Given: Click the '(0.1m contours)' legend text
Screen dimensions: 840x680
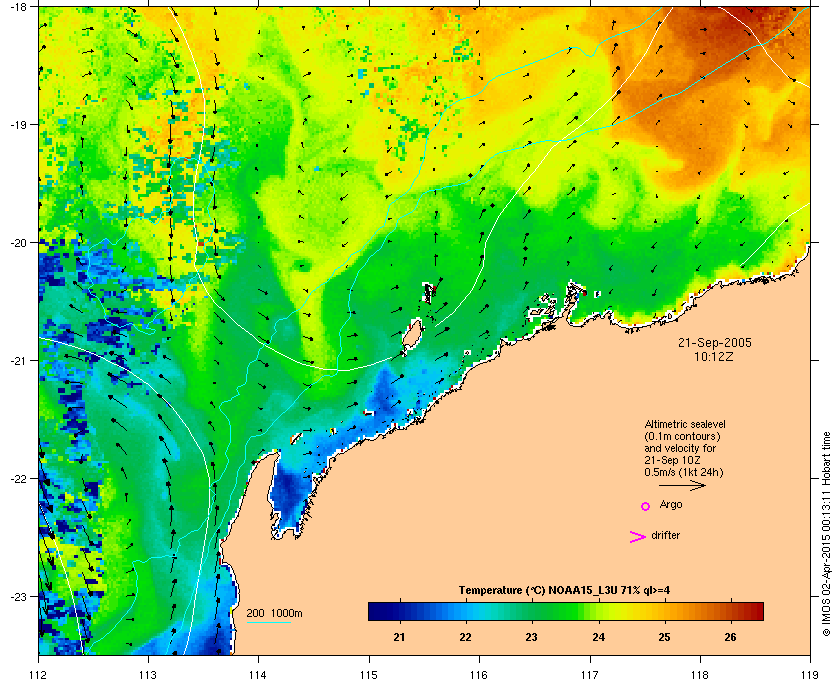Looking at the screenshot, I should click(x=682, y=436).
